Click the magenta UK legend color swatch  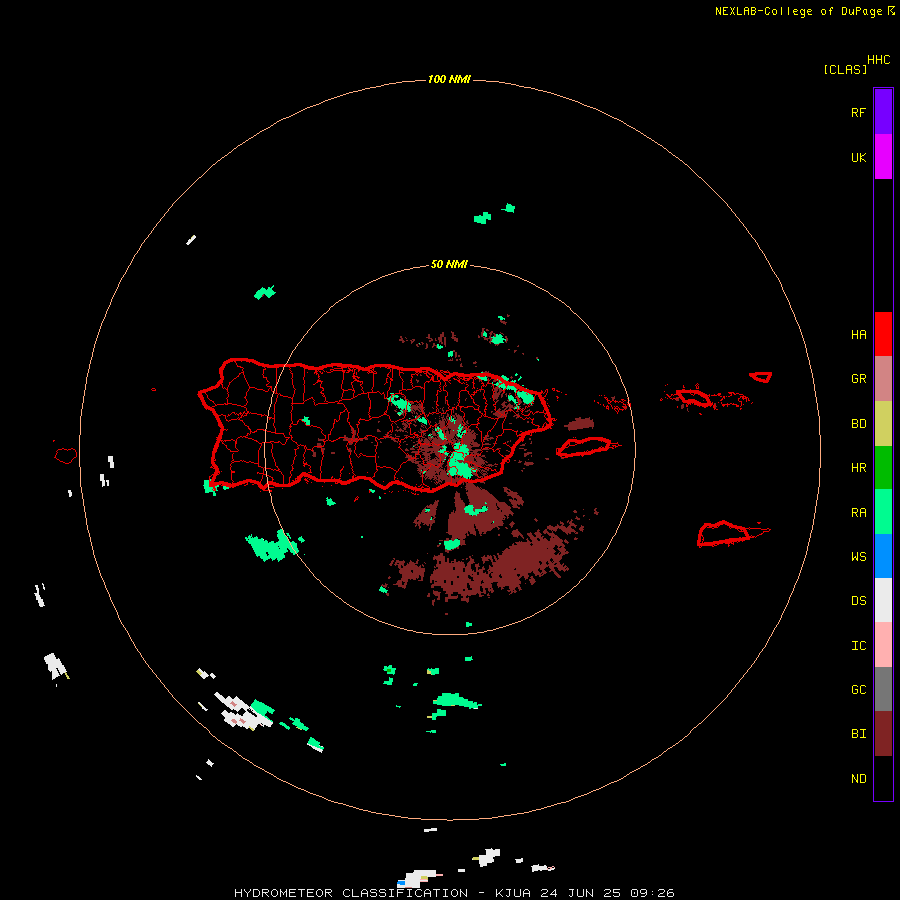pos(883,157)
